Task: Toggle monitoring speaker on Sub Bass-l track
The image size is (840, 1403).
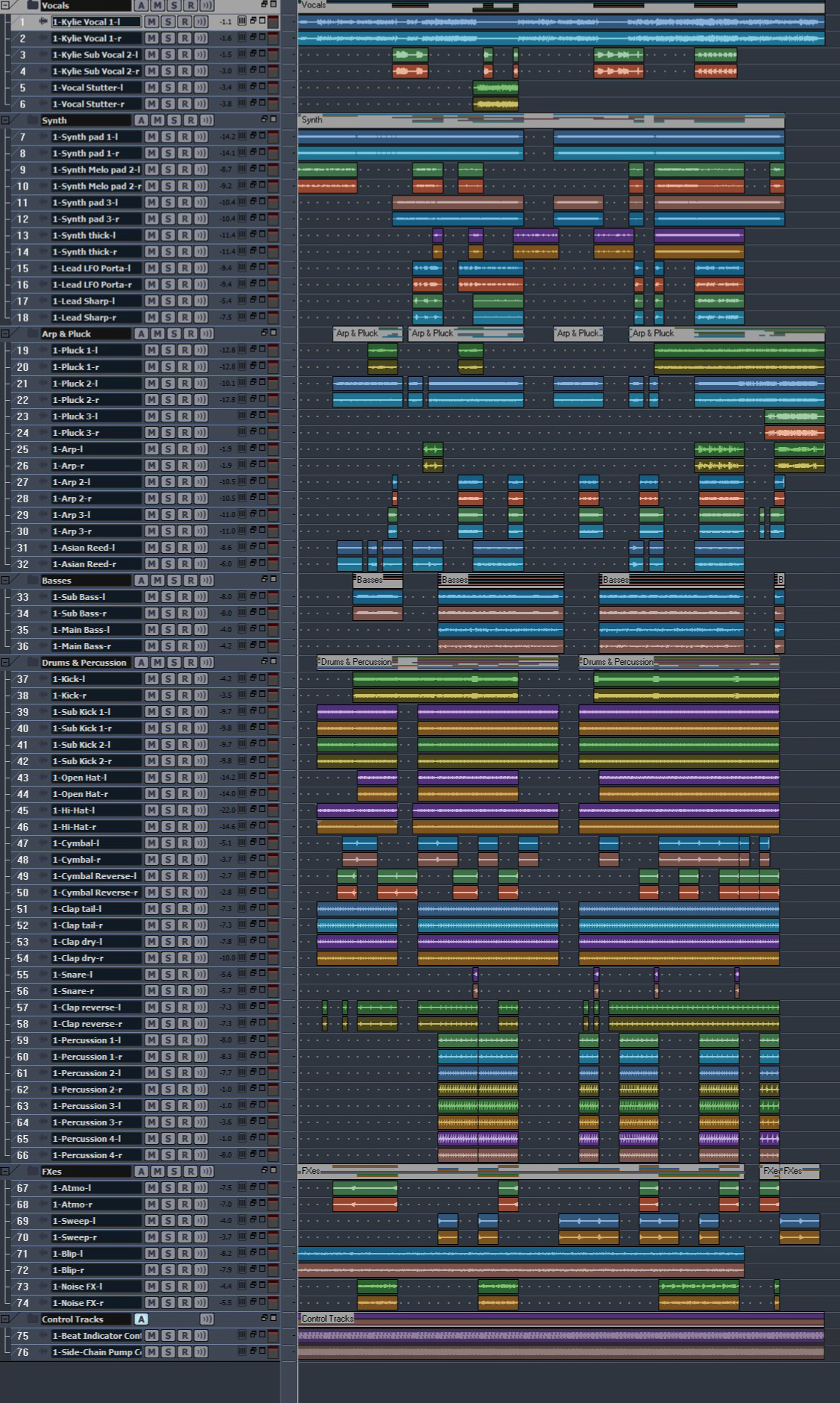Action: (201, 597)
